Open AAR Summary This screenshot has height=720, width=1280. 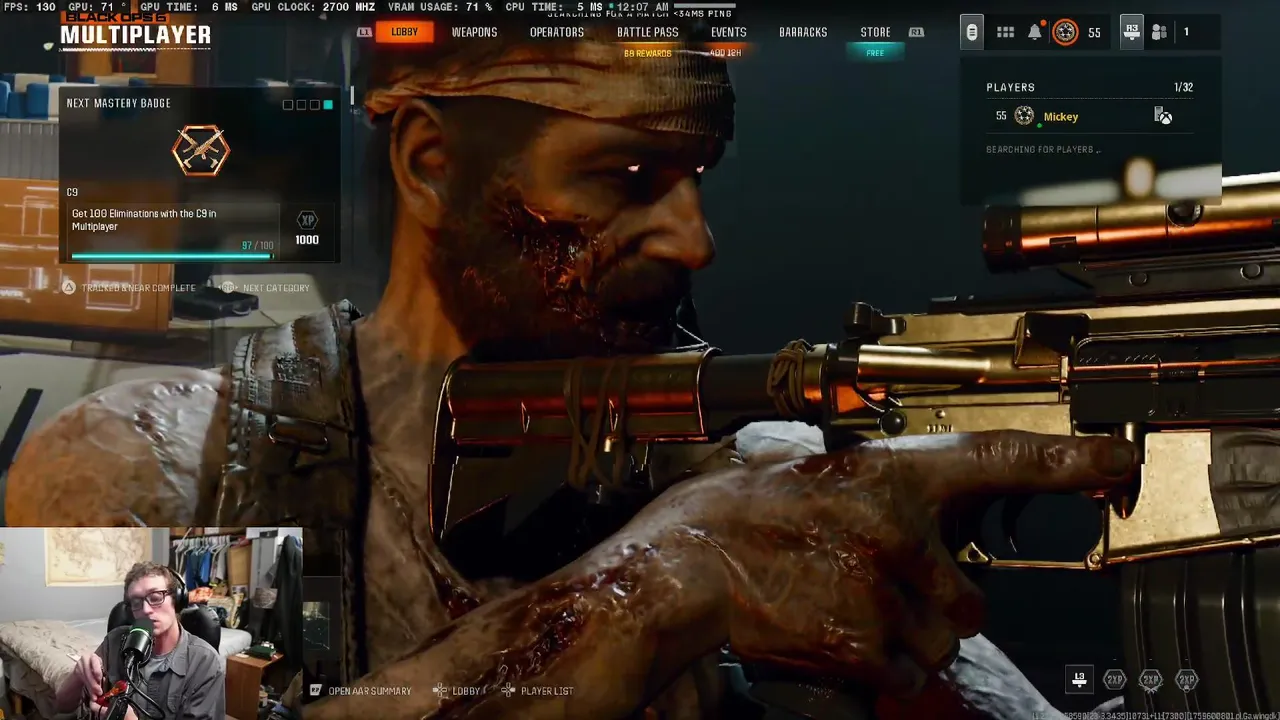coord(370,691)
